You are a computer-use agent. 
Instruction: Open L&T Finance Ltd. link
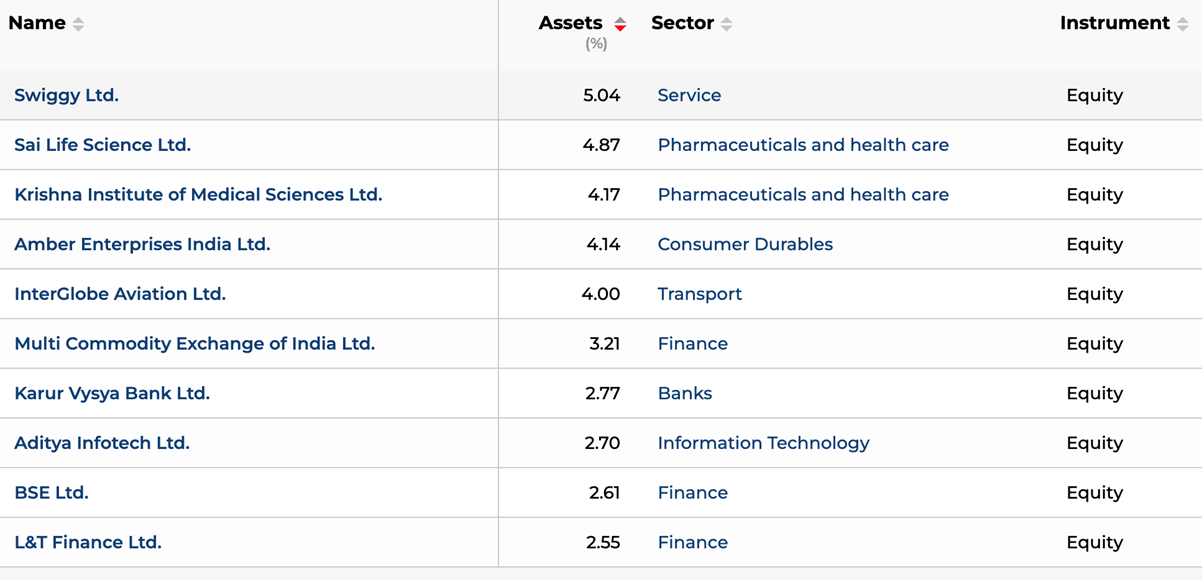[88, 543]
